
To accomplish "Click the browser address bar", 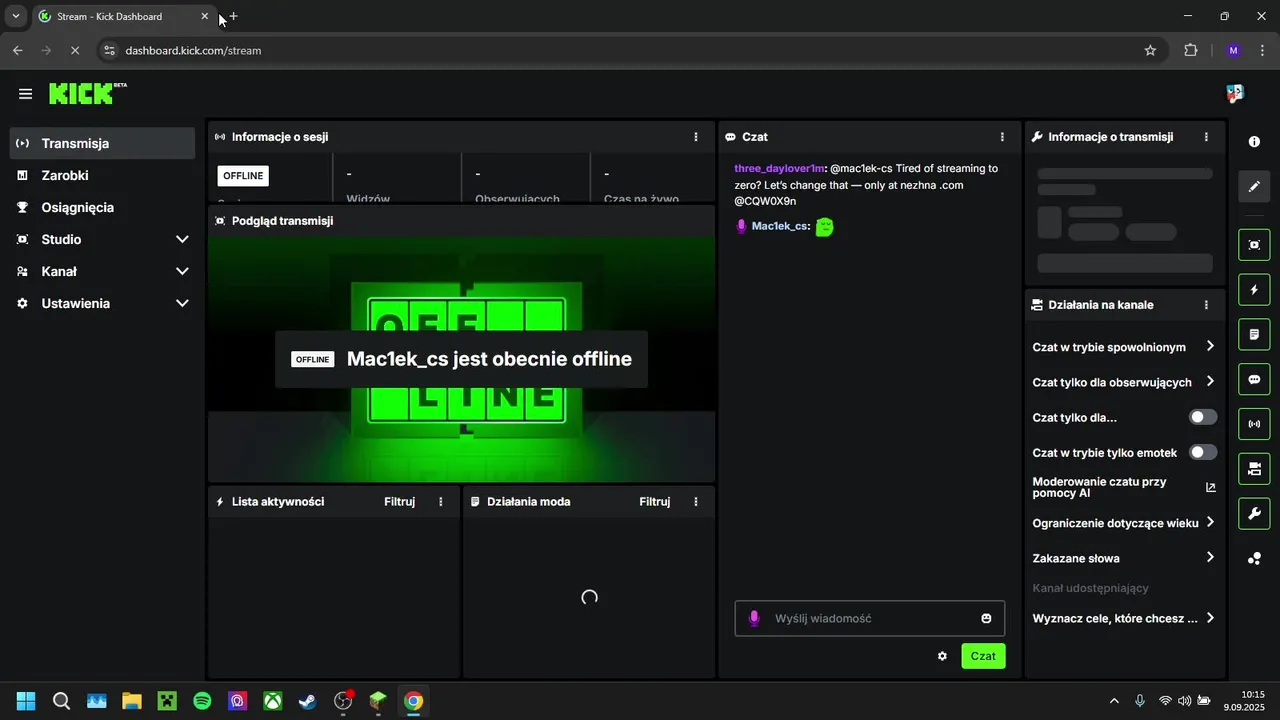I will [x=630, y=50].
